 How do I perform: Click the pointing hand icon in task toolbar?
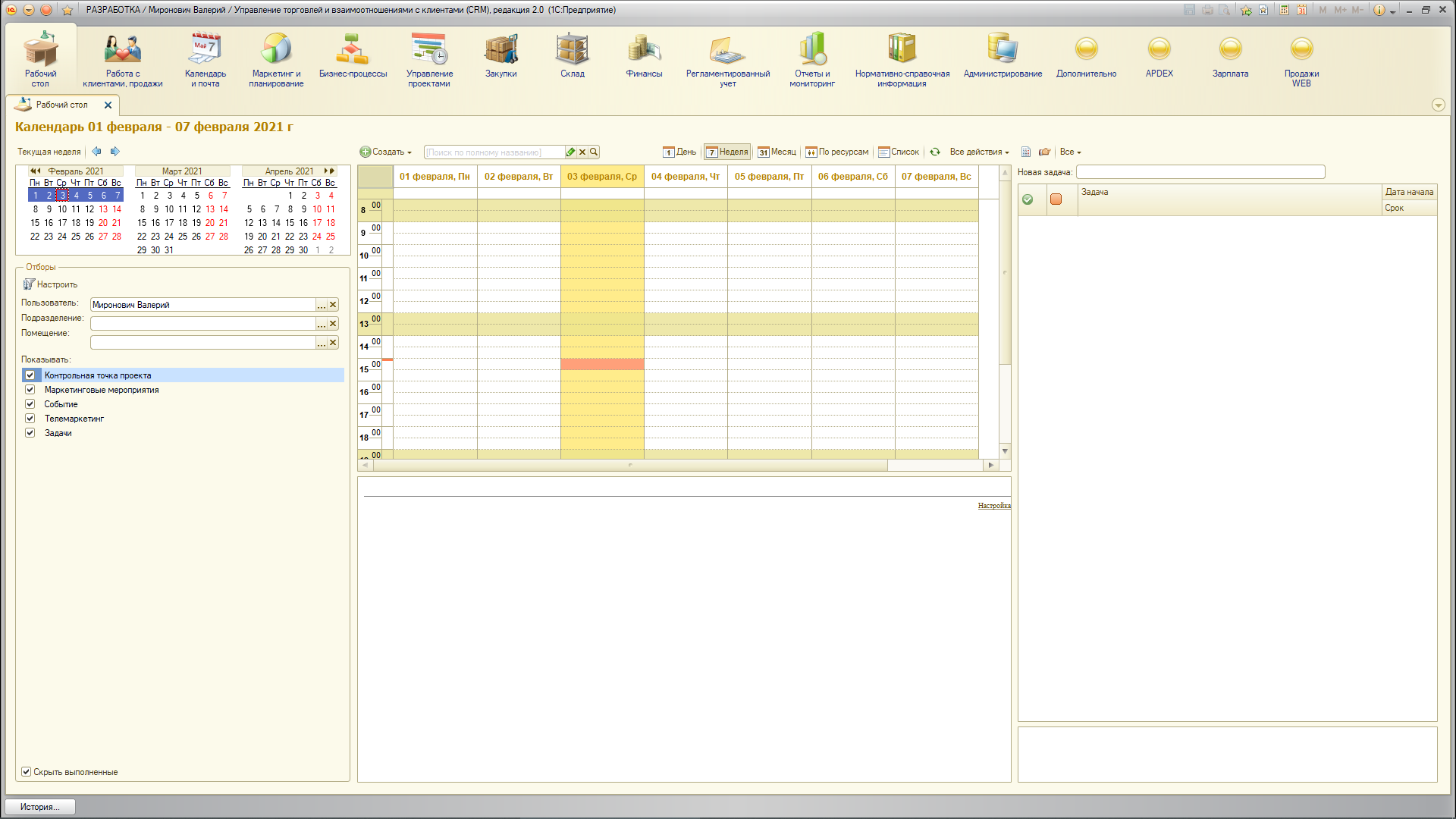coord(1044,152)
